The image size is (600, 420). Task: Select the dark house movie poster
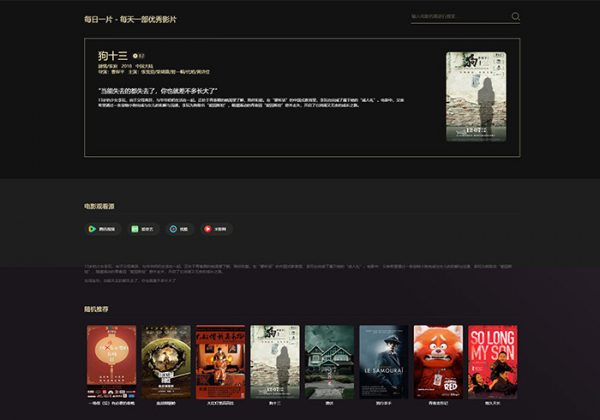[x=329, y=361]
